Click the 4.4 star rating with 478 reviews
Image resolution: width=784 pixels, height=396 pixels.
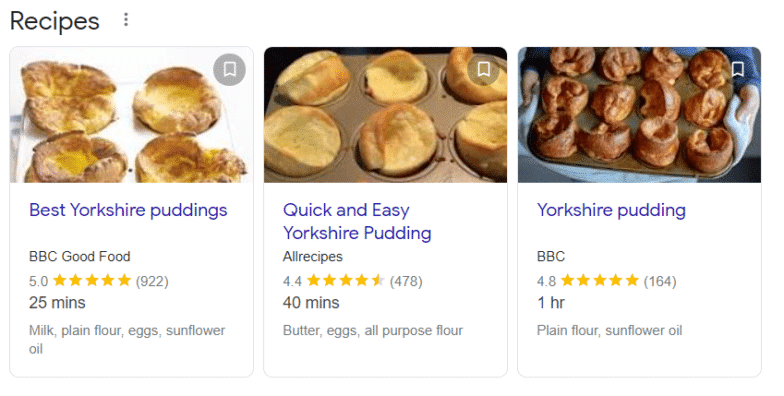352,281
